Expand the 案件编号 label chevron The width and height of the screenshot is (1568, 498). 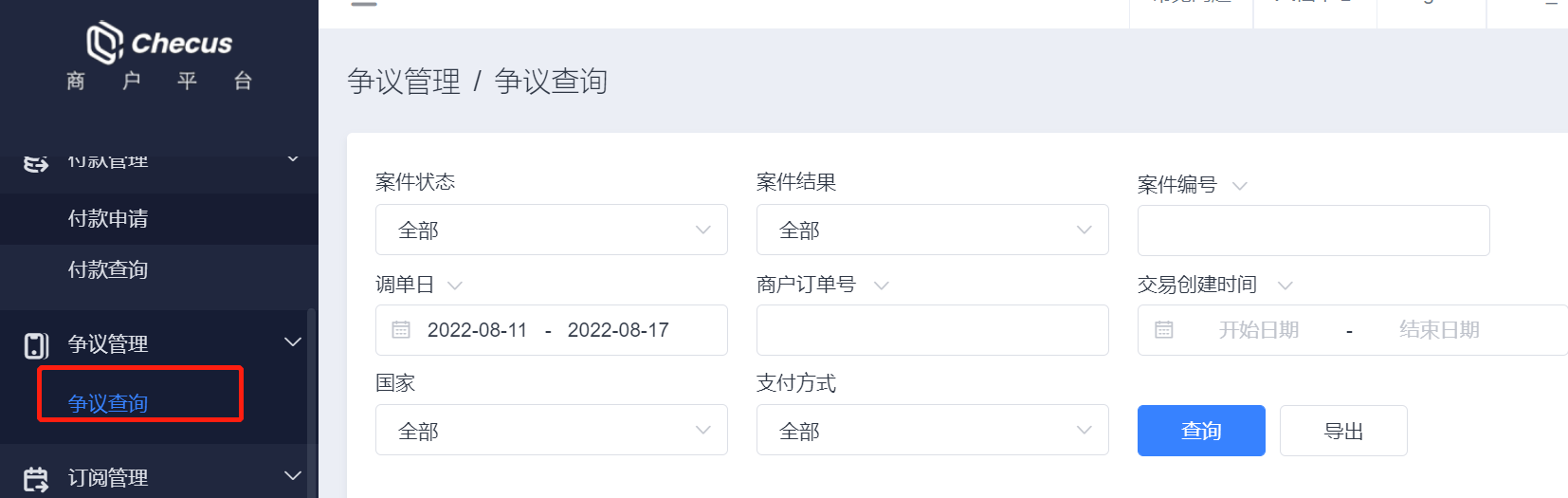(1239, 186)
